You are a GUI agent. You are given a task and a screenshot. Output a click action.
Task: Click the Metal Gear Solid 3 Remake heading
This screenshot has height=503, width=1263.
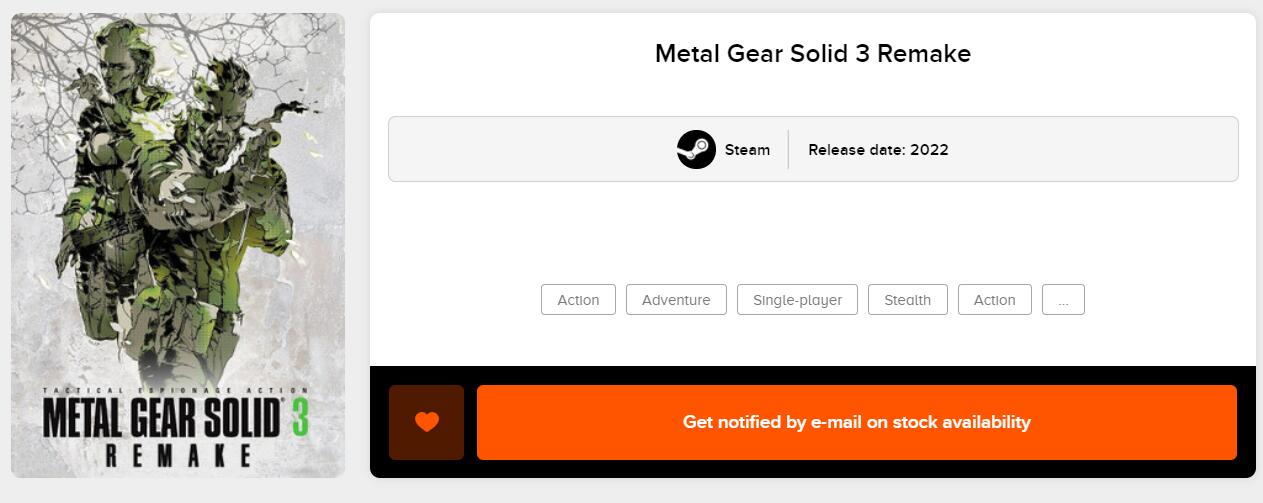coord(812,54)
